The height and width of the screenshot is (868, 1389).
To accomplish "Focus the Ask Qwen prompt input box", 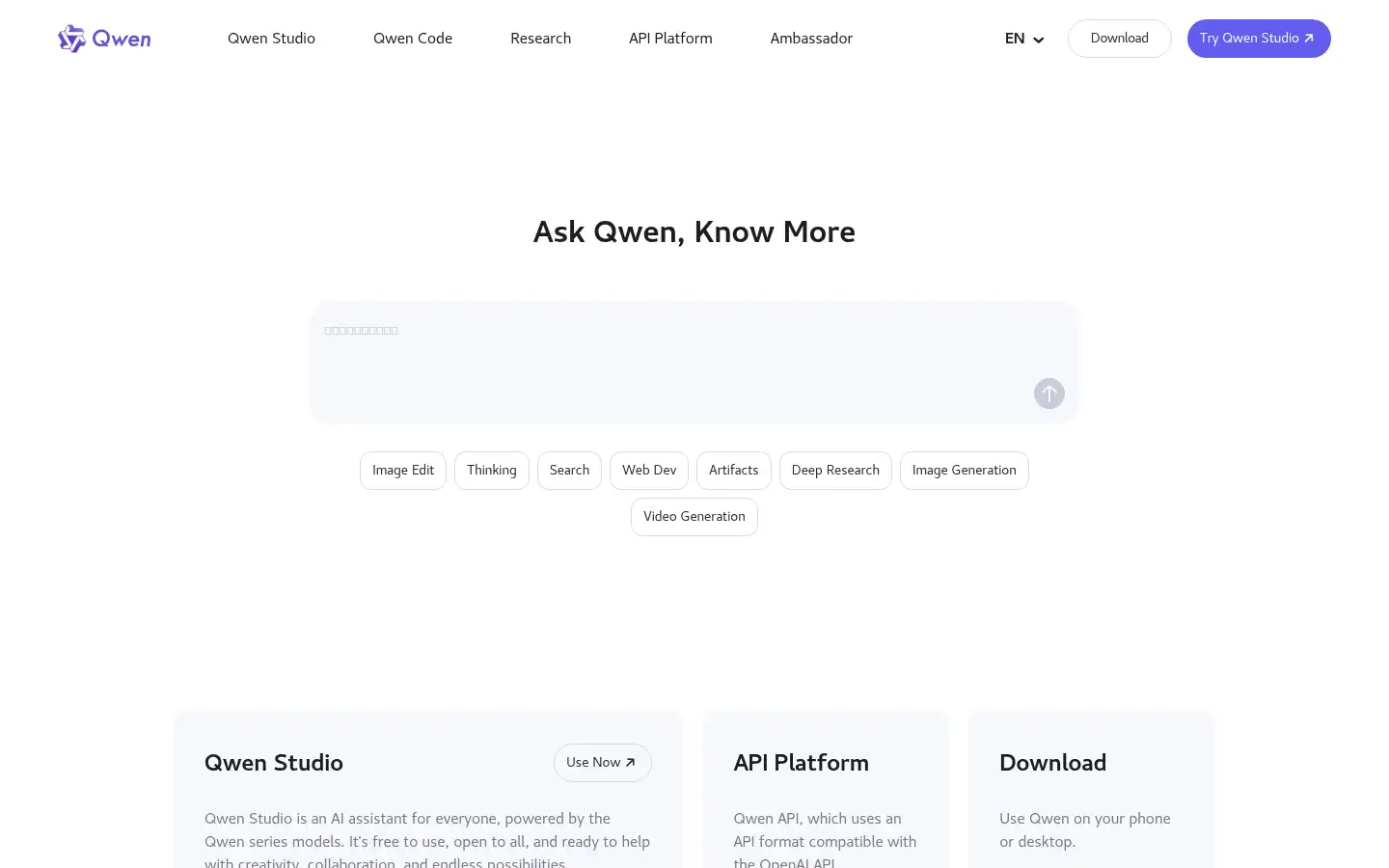I will click(694, 362).
